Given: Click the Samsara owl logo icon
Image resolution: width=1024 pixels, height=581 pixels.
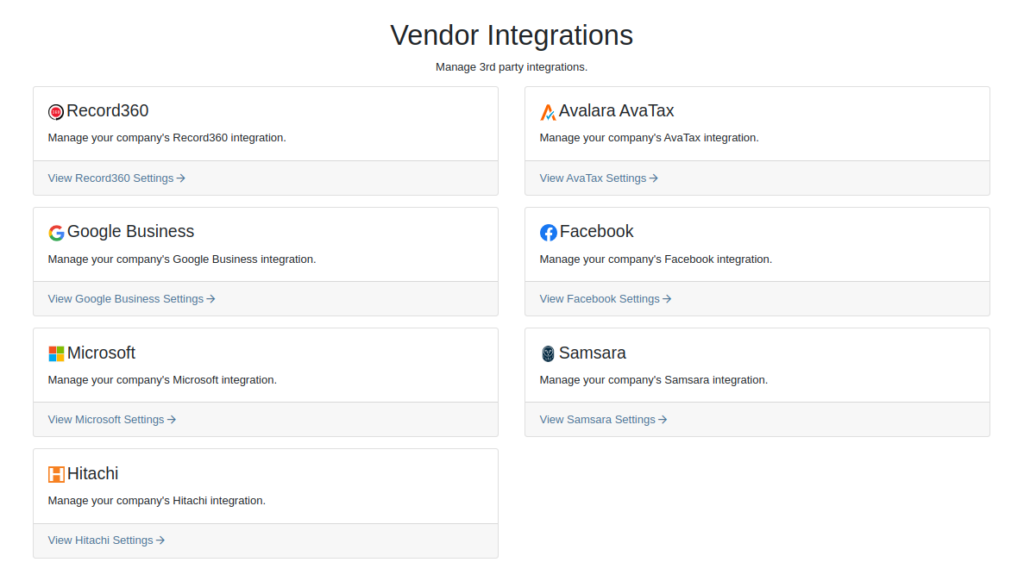Looking at the screenshot, I should tap(548, 354).
